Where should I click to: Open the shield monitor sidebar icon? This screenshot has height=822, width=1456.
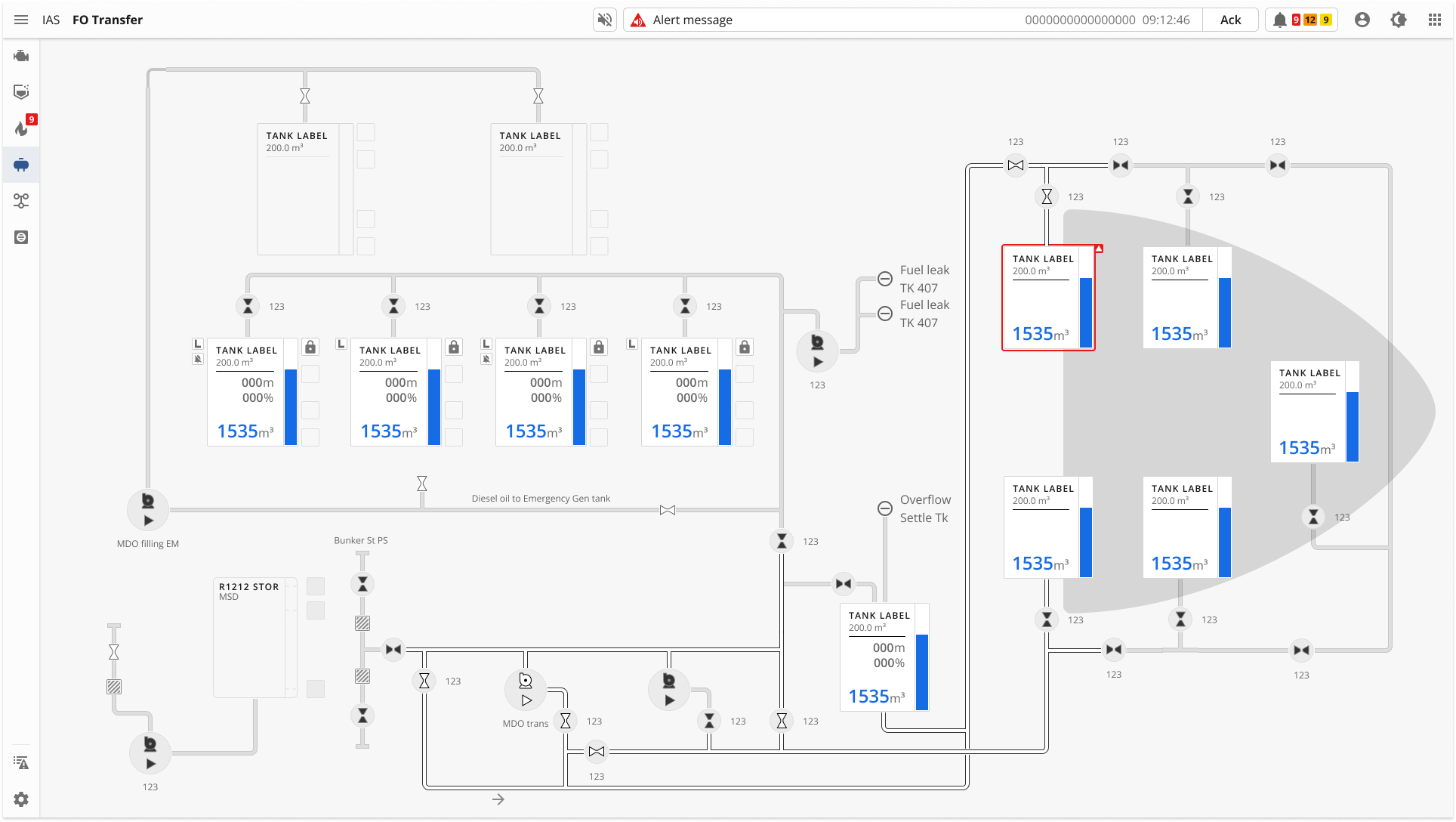click(21, 92)
